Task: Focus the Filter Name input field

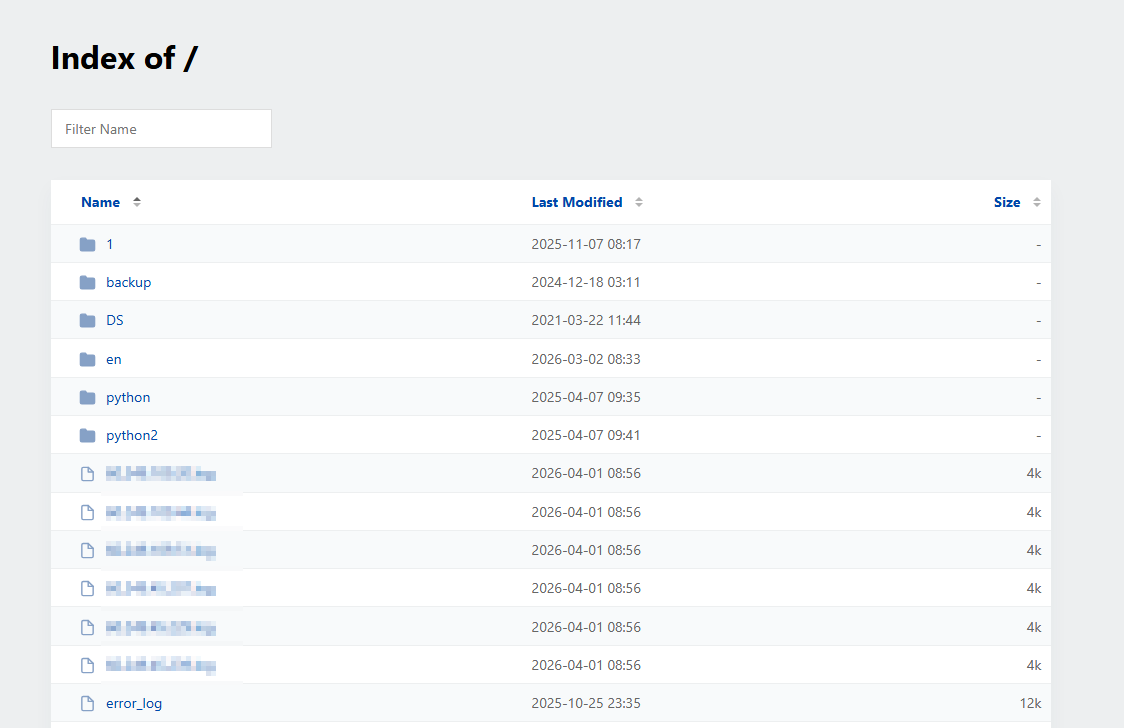Action: pos(161,129)
